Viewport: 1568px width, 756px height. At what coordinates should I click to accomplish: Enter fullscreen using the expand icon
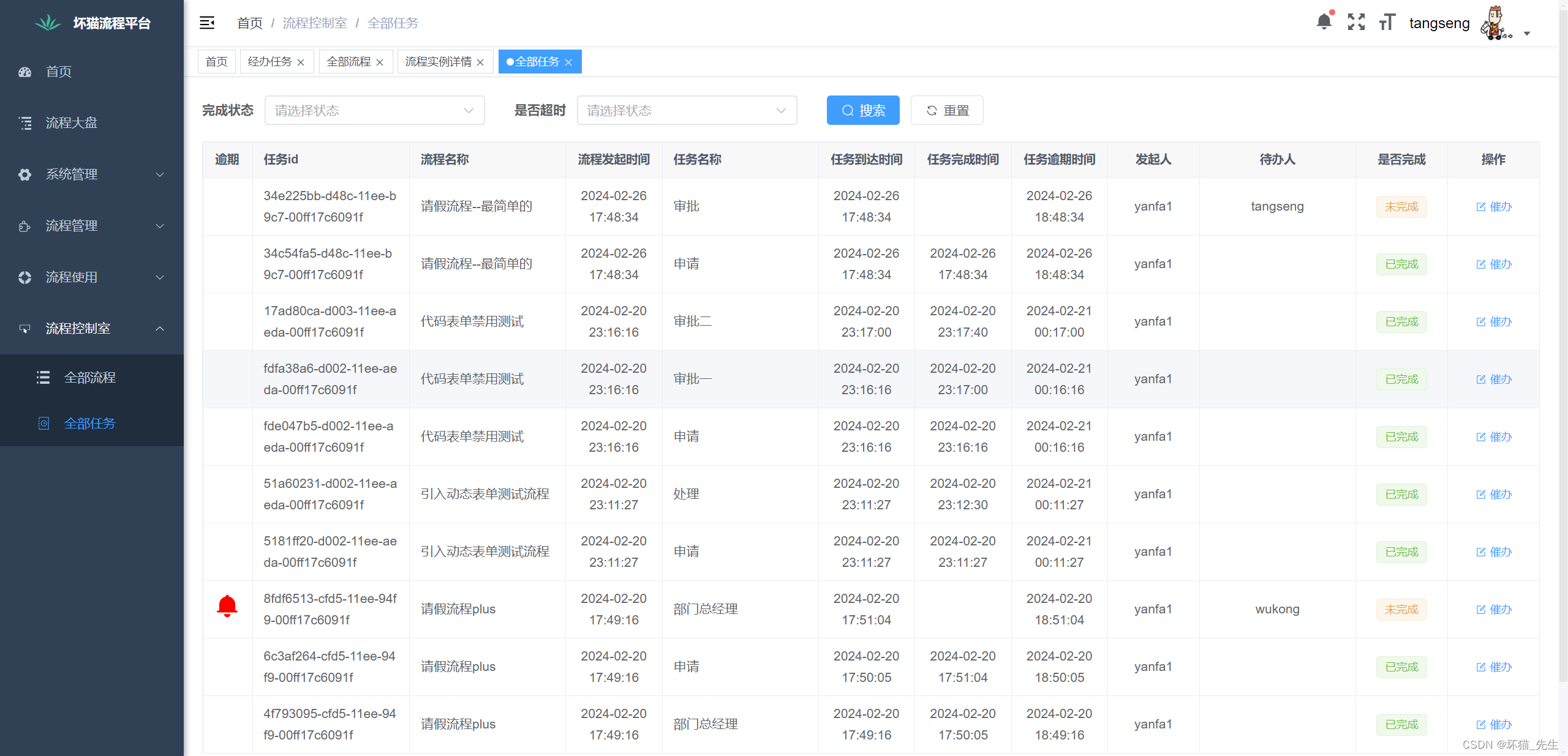click(1356, 21)
